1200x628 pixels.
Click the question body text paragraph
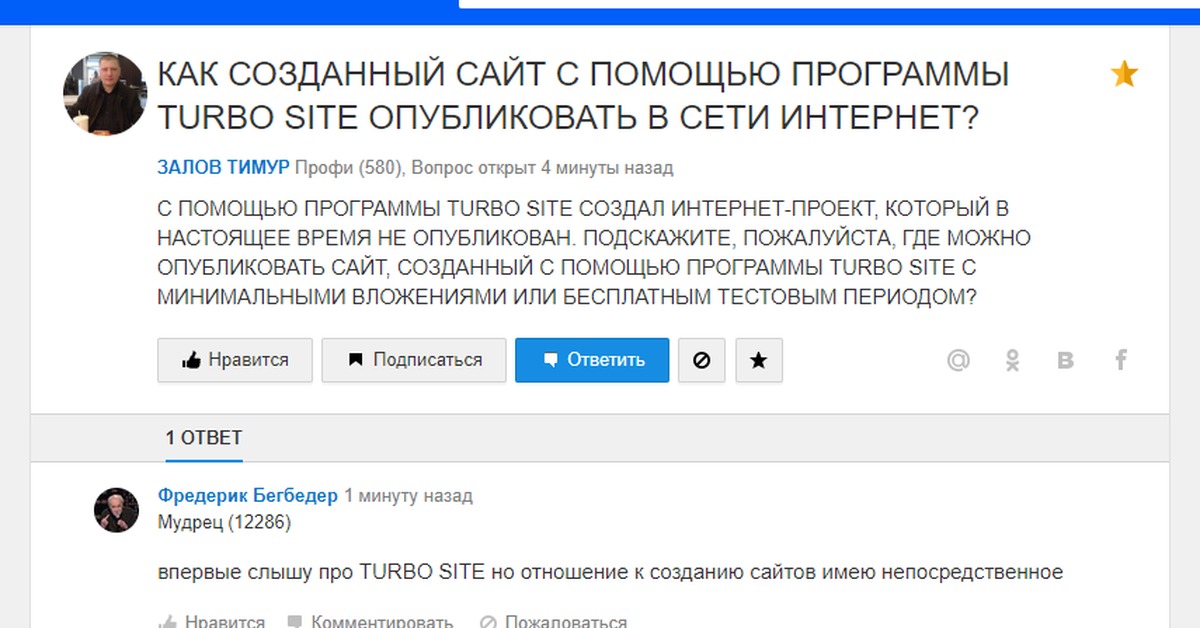pyautogui.click(x=594, y=254)
